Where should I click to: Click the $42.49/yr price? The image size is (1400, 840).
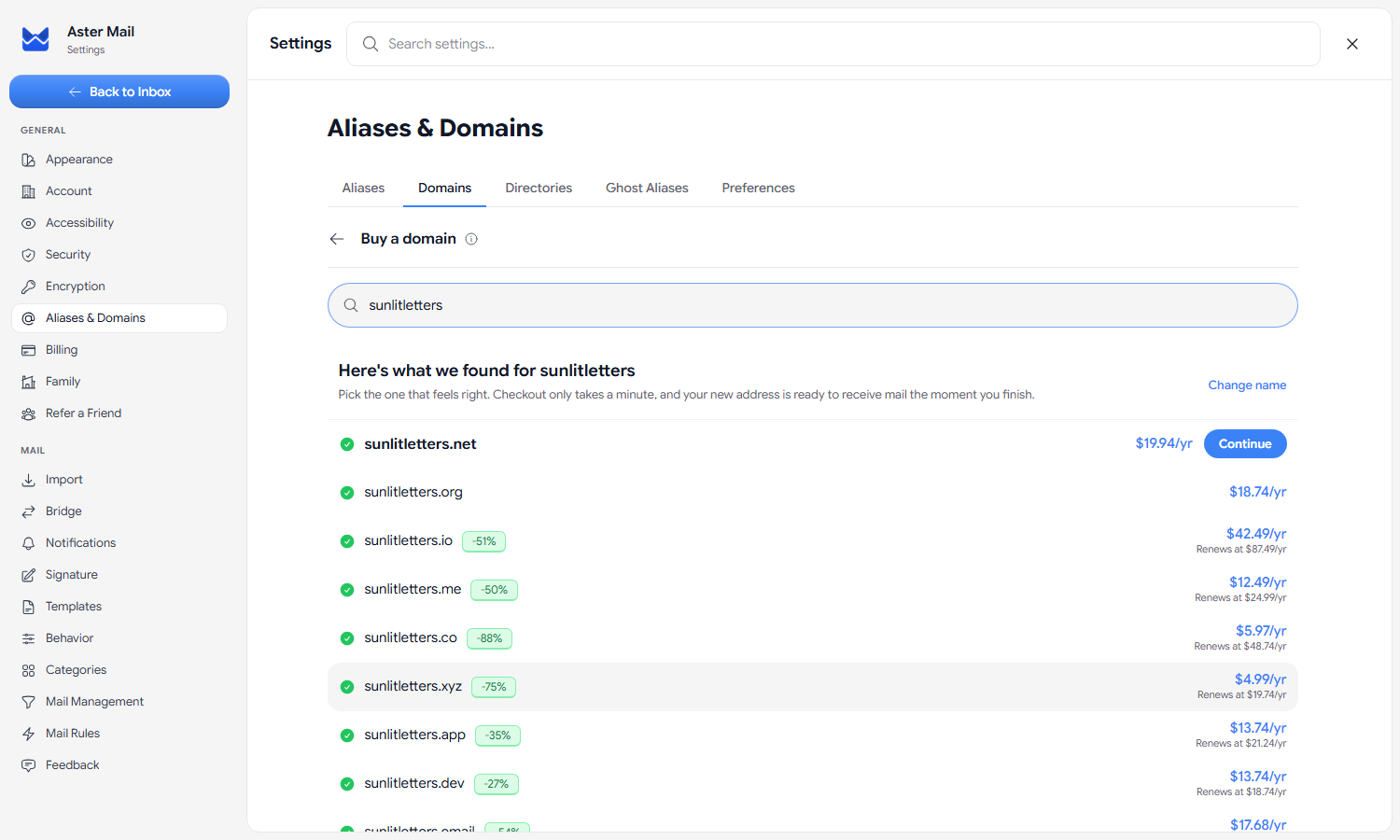point(1256,534)
